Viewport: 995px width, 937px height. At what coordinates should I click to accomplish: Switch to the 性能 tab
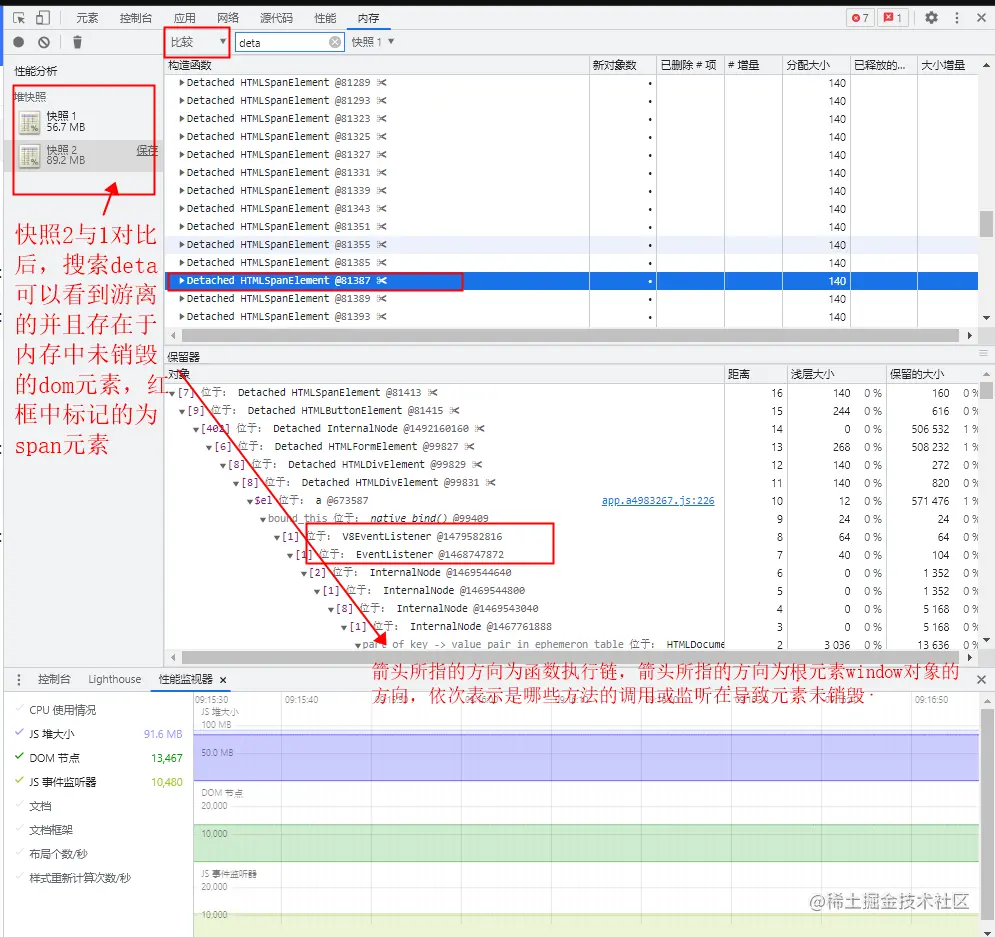pos(325,18)
